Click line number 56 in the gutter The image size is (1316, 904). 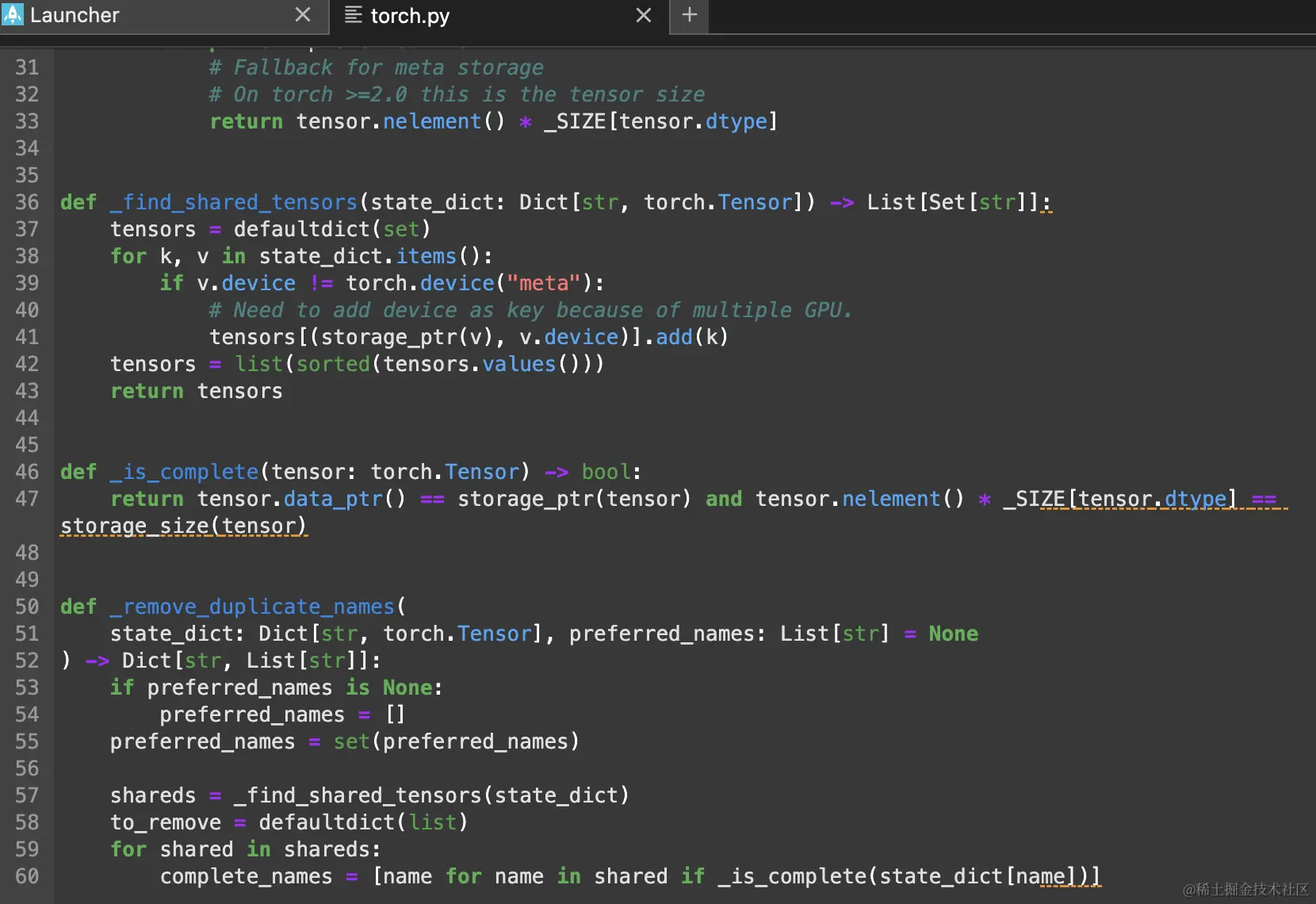[x=27, y=768]
